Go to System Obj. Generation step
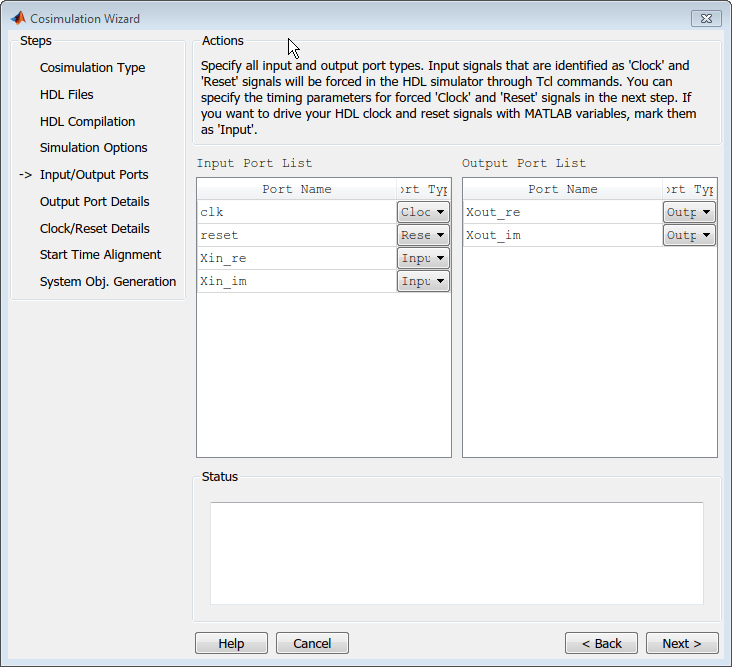 point(108,281)
